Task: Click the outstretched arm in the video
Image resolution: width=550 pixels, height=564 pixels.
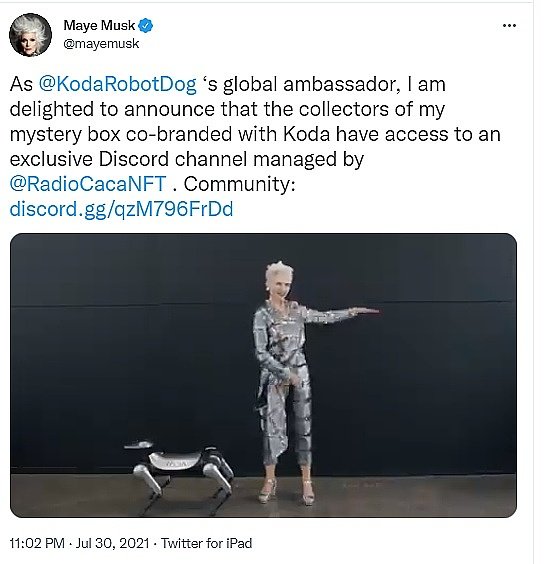Action: 340,314
